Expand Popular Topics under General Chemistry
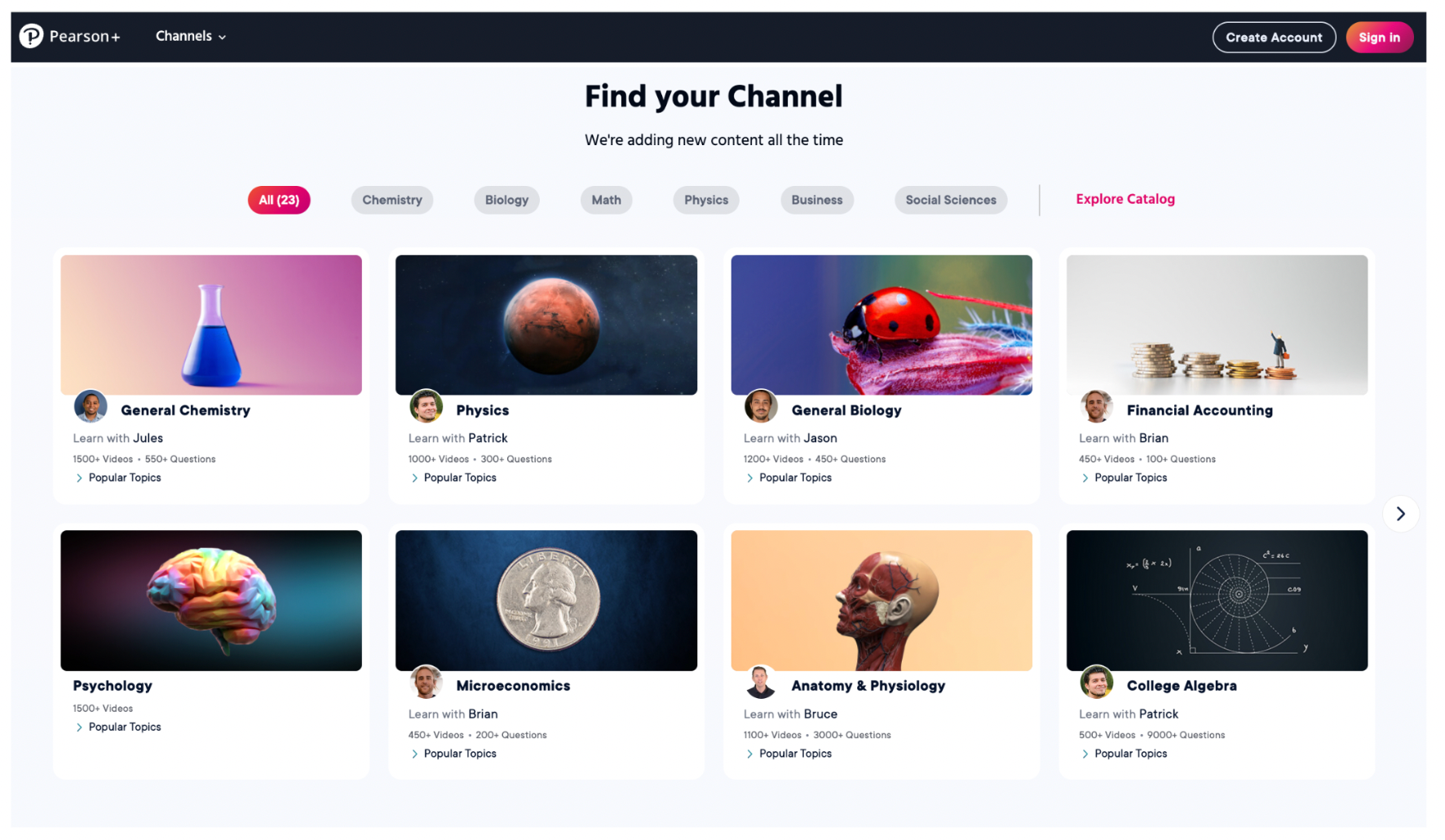Viewport: 1445px width, 840px height. point(118,478)
